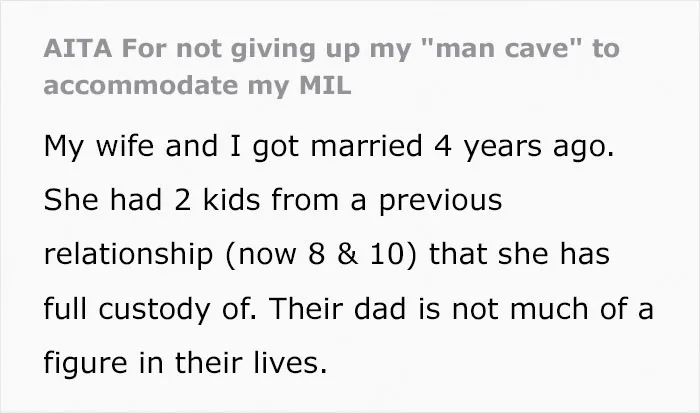Click the word "married" in the first sentence

coord(366,146)
